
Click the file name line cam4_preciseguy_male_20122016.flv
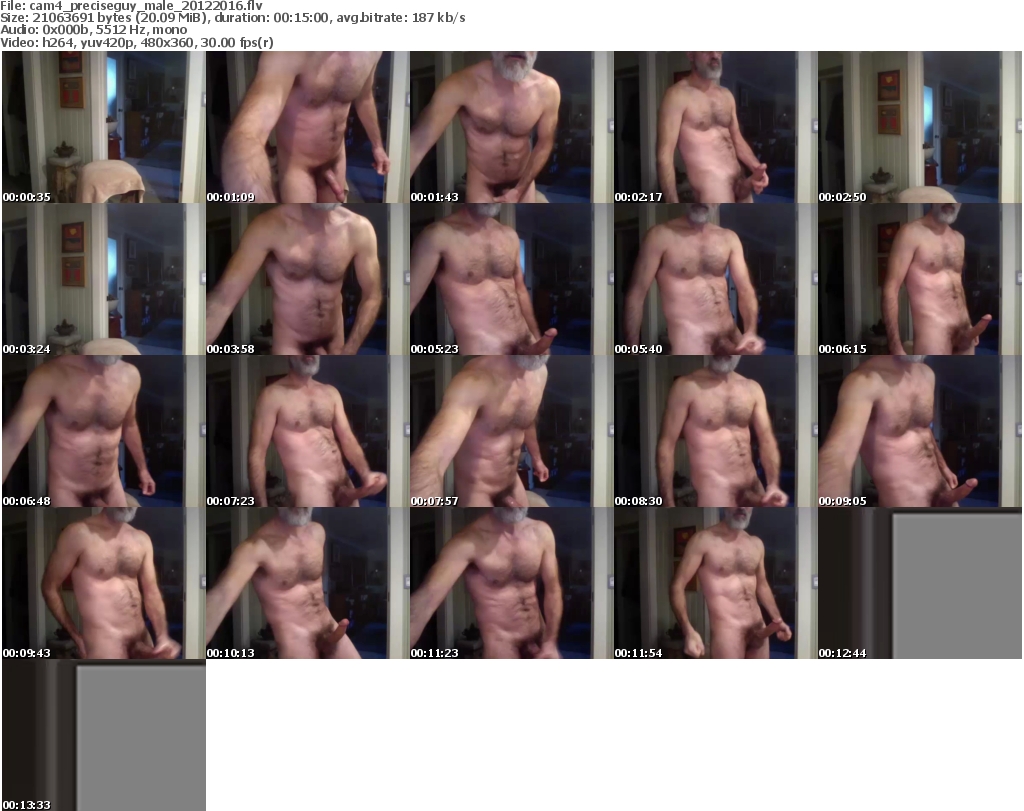131,6
